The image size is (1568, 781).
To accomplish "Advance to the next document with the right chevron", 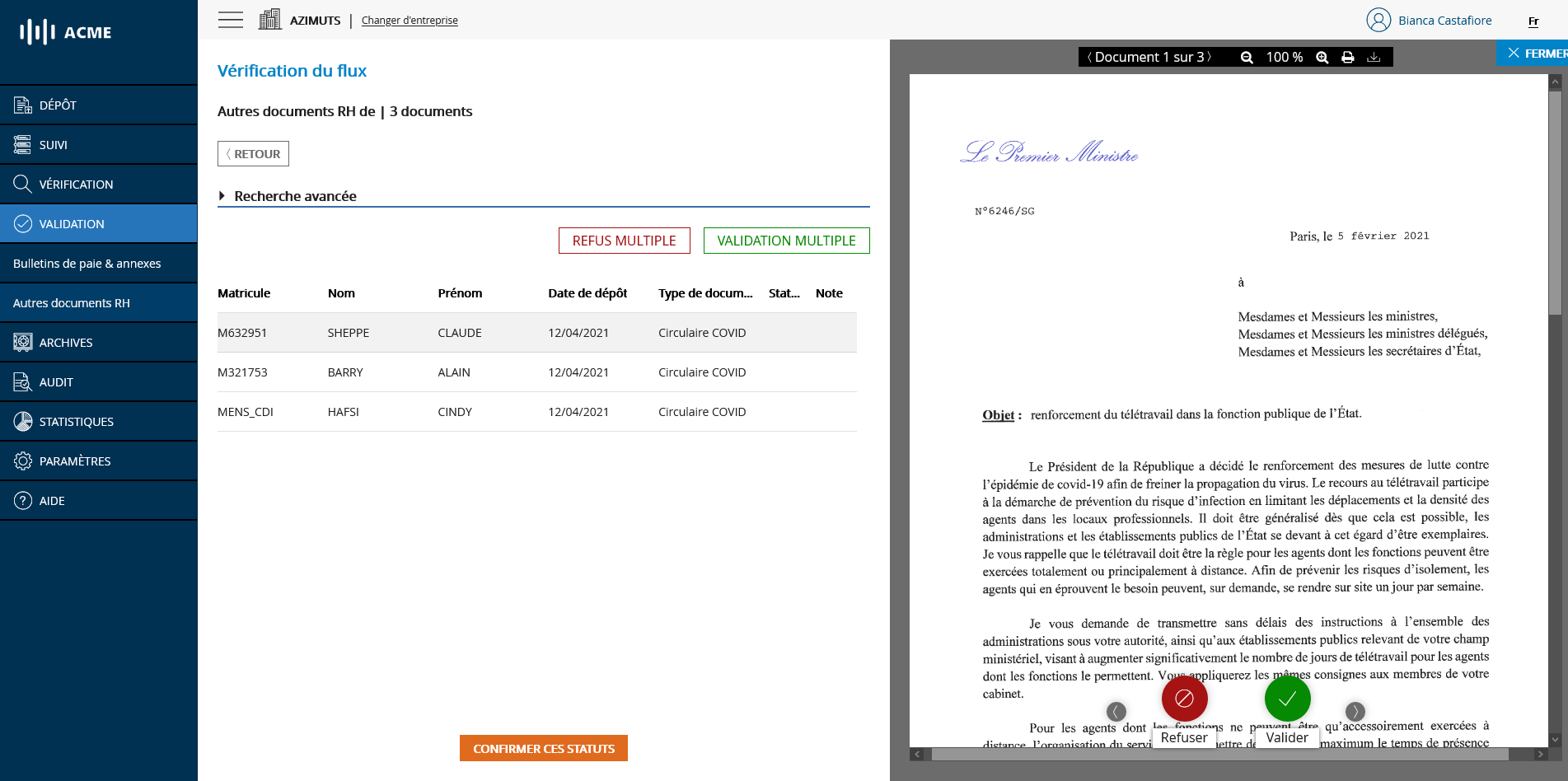I will coord(1355,710).
